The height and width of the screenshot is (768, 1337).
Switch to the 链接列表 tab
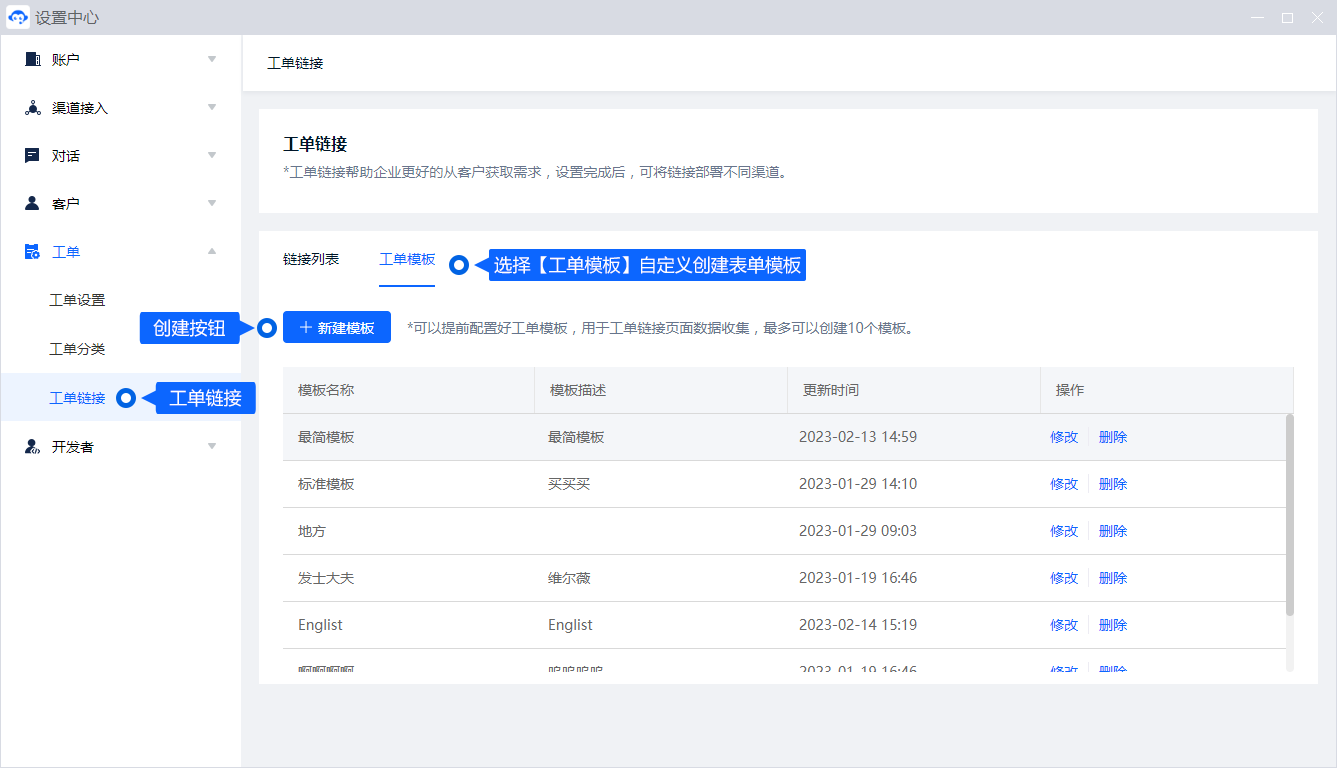click(x=311, y=260)
